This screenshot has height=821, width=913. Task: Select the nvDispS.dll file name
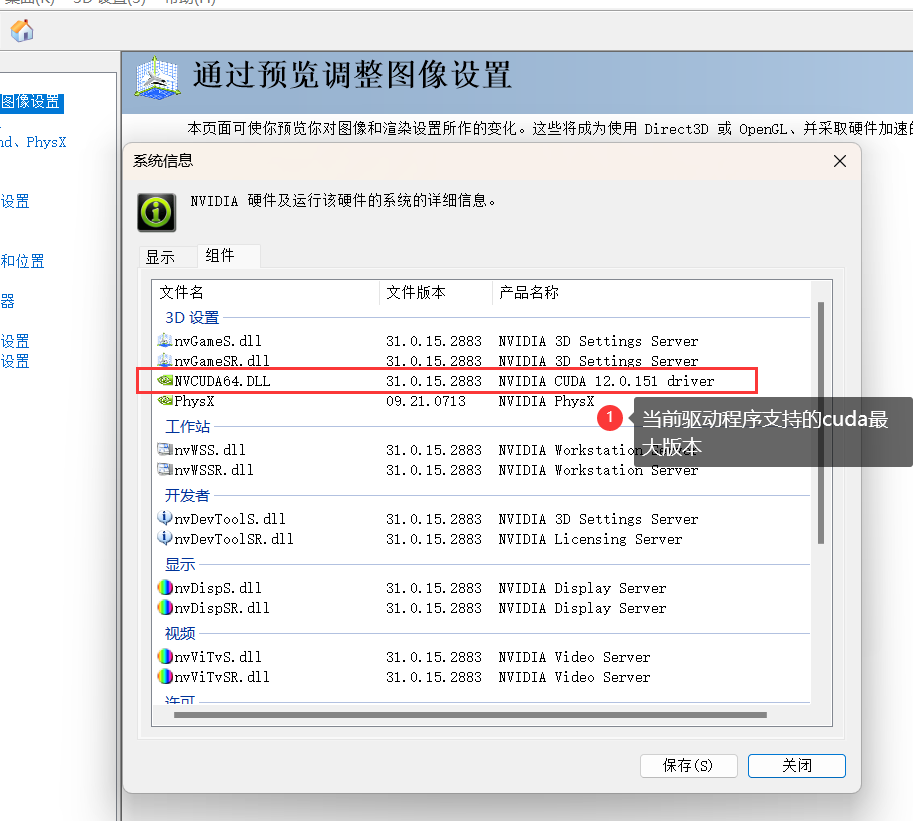click(x=218, y=588)
